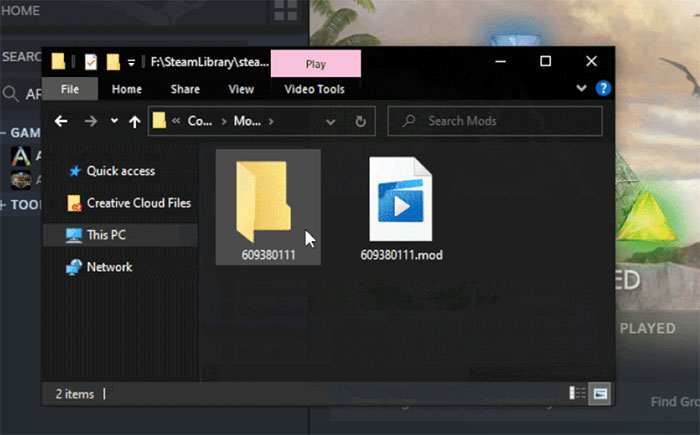Click the New folder icon in title bar

113,63
